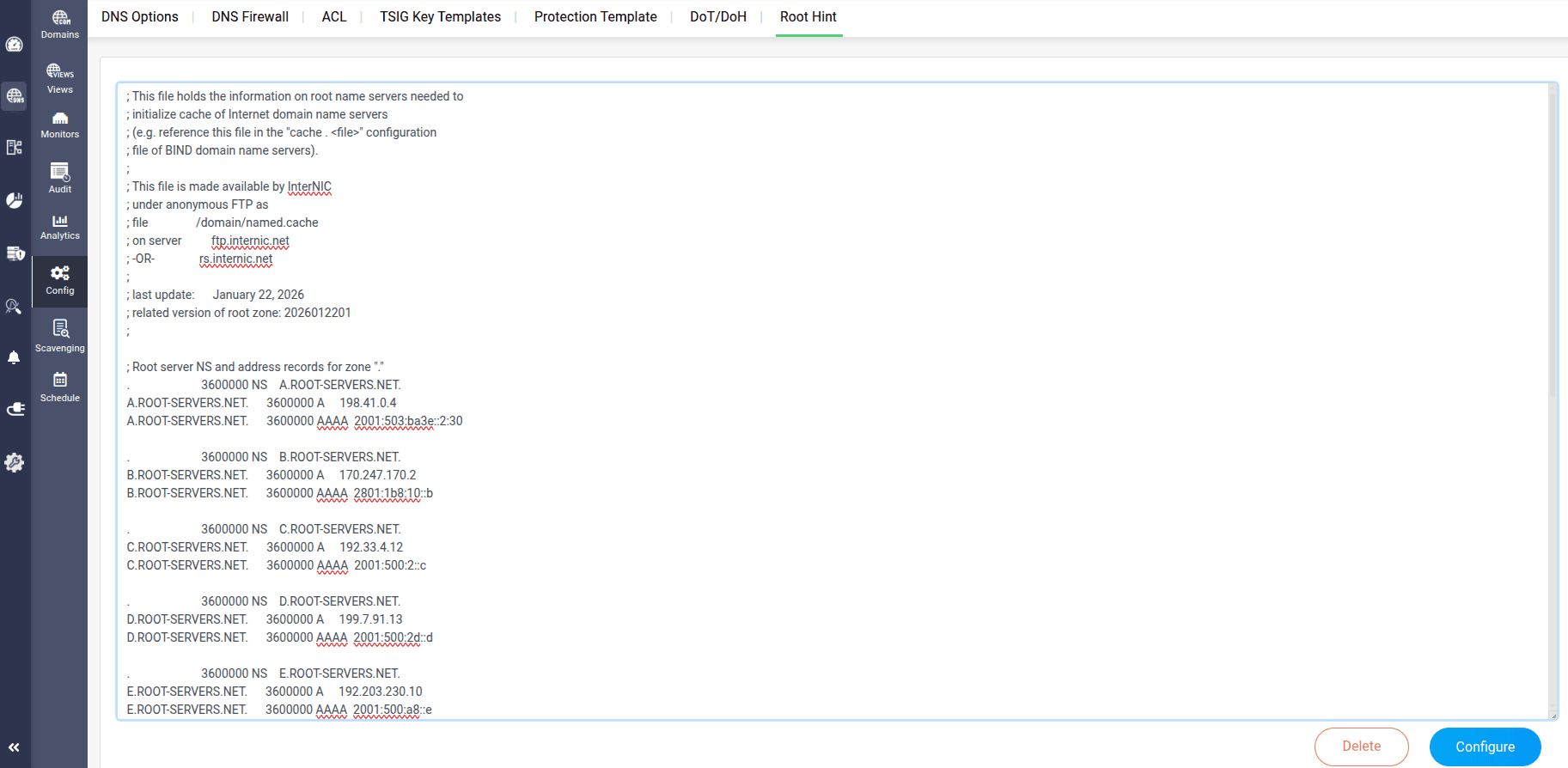Open the DoT/DoH tab
The image size is (1568, 768).
(x=718, y=17)
